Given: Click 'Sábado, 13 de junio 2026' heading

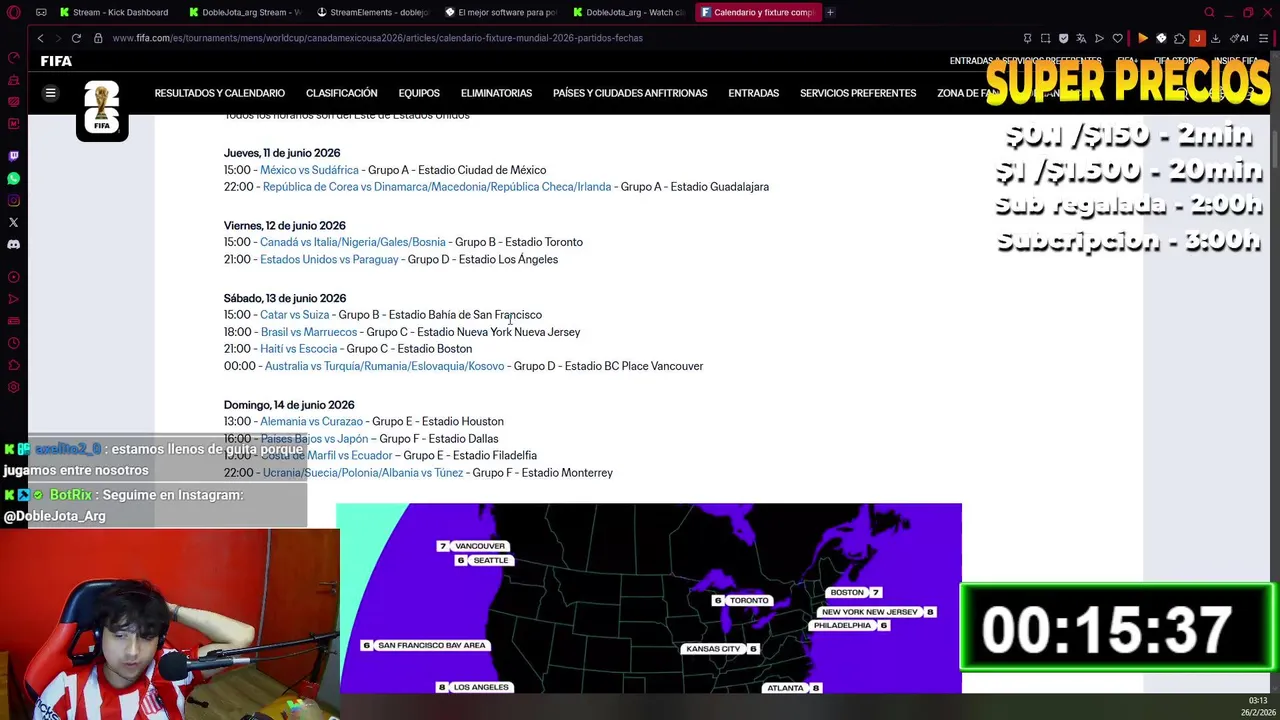Looking at the screenshot, I should 285,298.
